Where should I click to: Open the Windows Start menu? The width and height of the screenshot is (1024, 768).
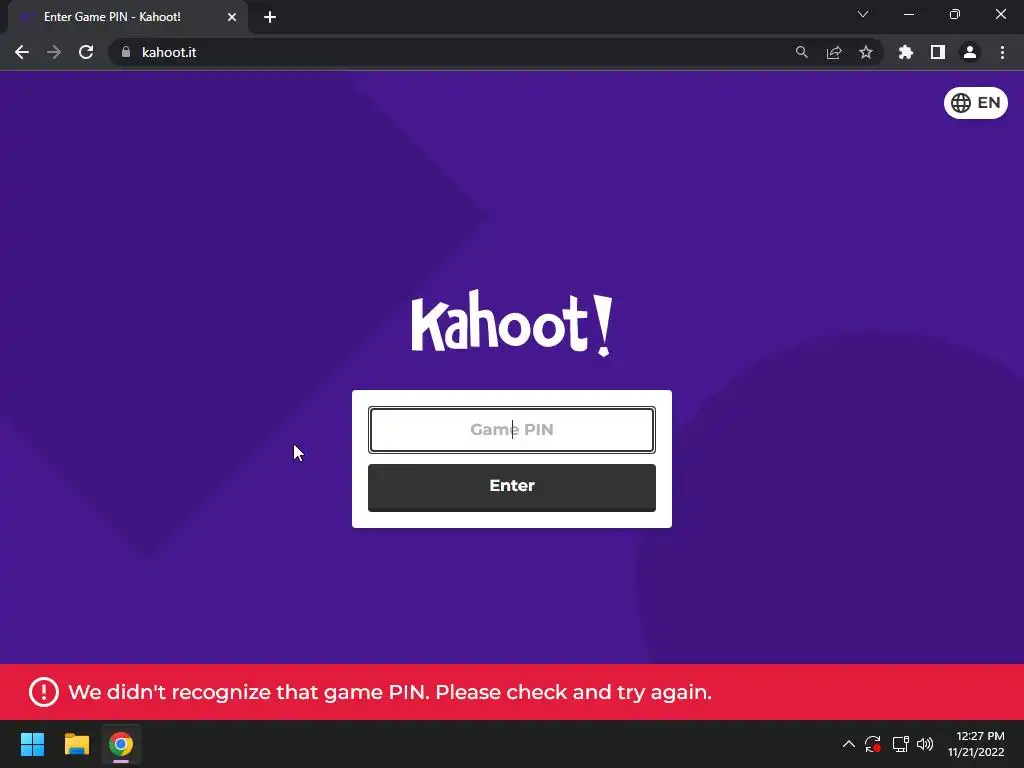click(x=32, y=744)
